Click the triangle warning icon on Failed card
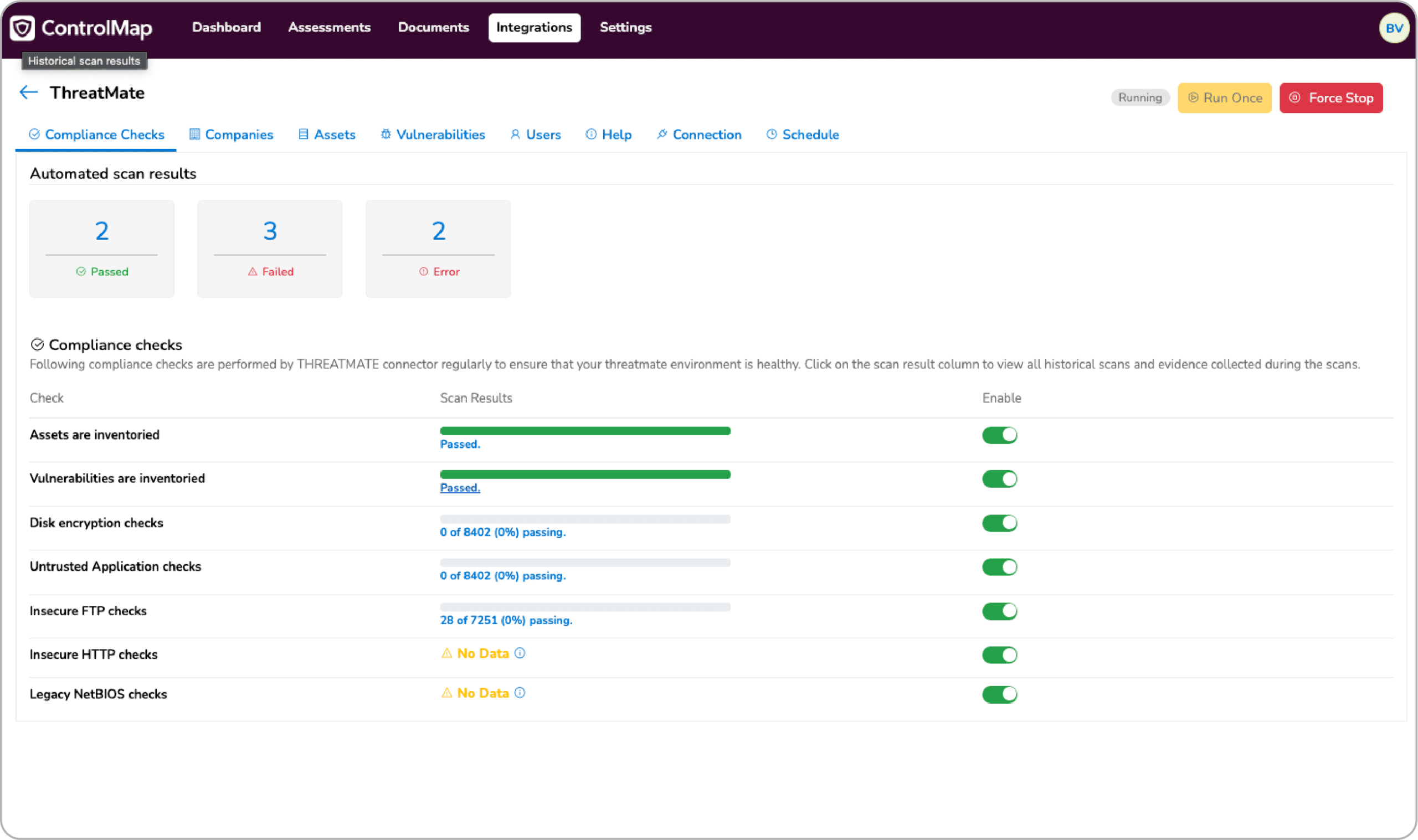 click(253, 272)
